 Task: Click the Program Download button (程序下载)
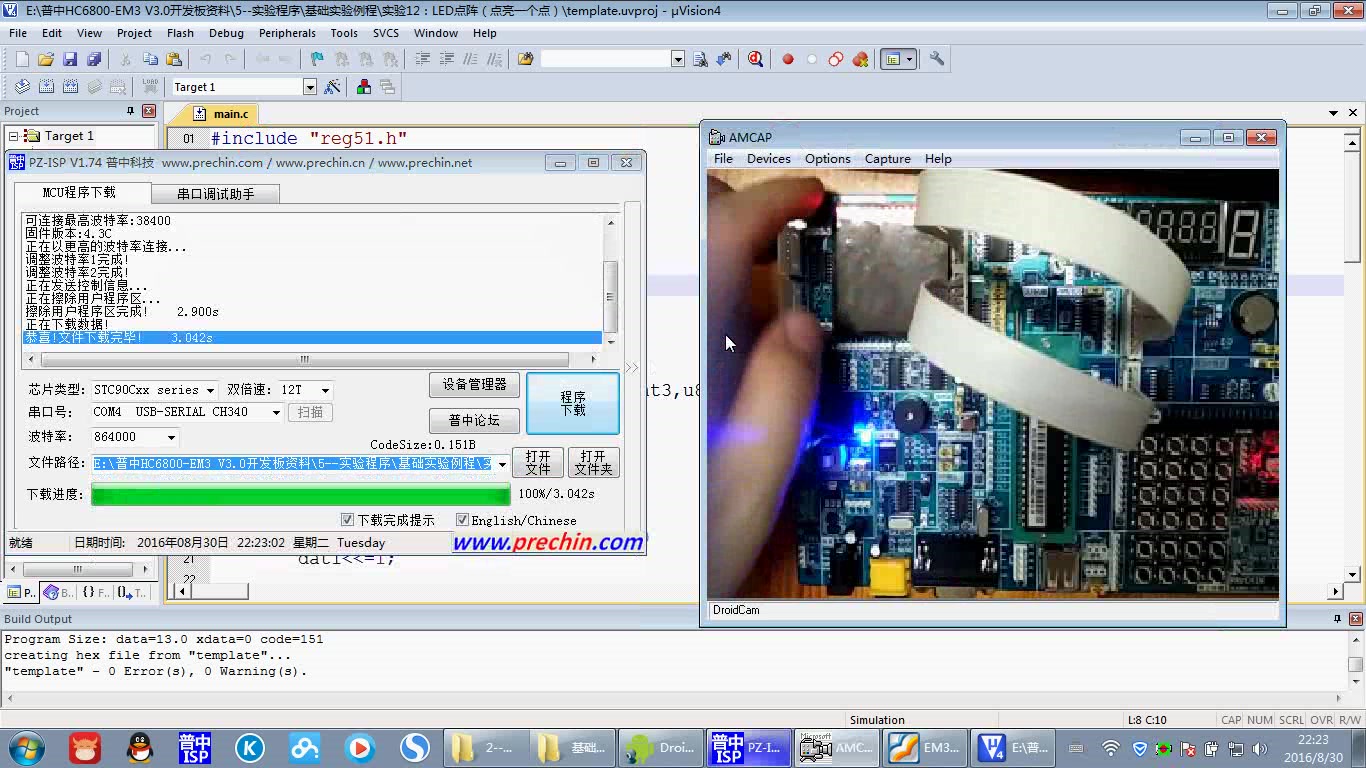coord(573,403)
